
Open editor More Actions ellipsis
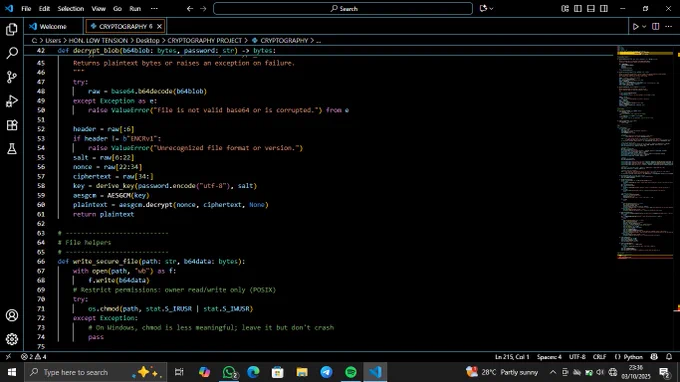pyautogui.click(x=668, y=26)
